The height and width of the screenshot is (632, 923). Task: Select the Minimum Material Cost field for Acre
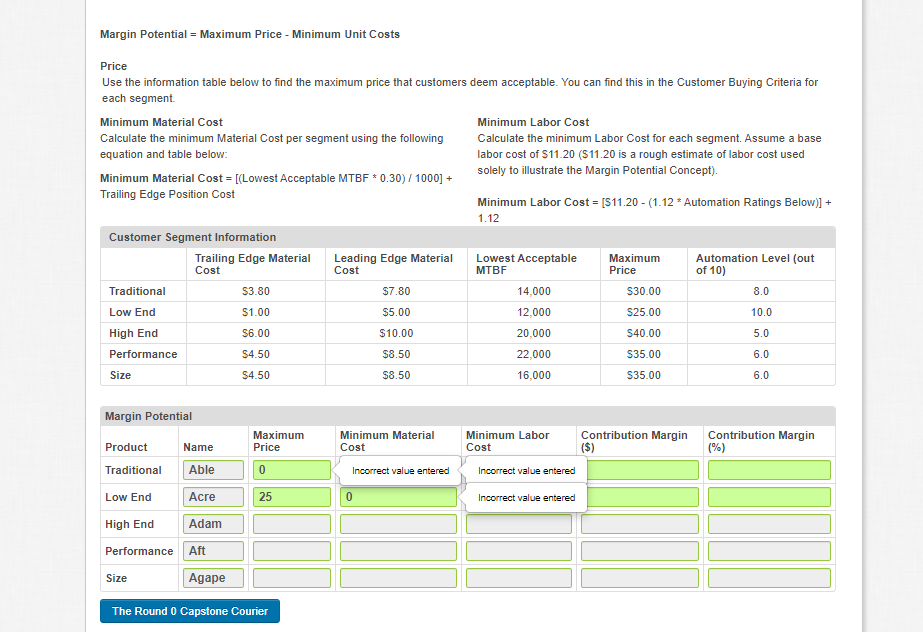tap(397, 496)
